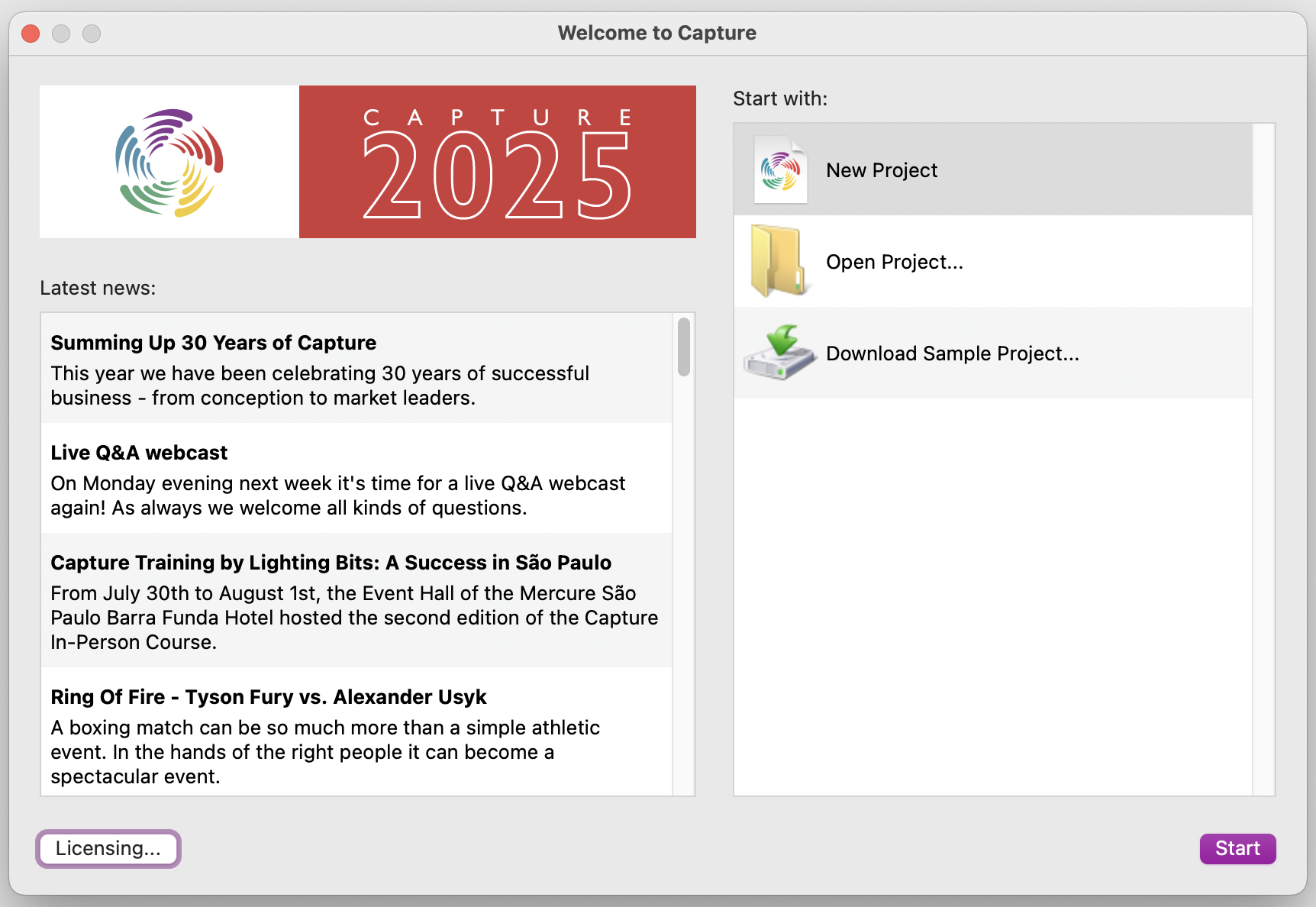
Task: Click the purple Start button
Action: pos(1237,848)
